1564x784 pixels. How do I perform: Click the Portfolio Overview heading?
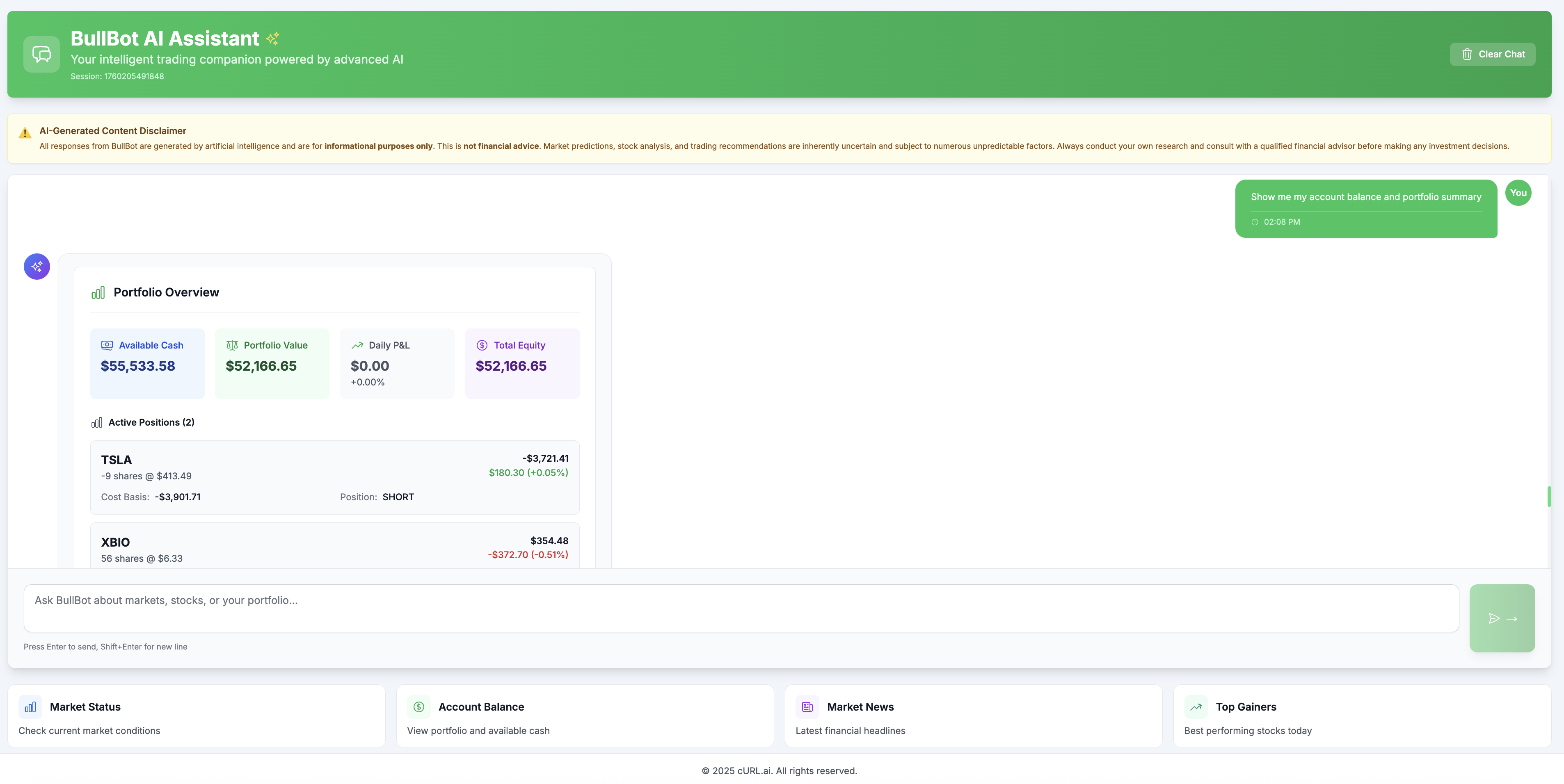(166, 292)
